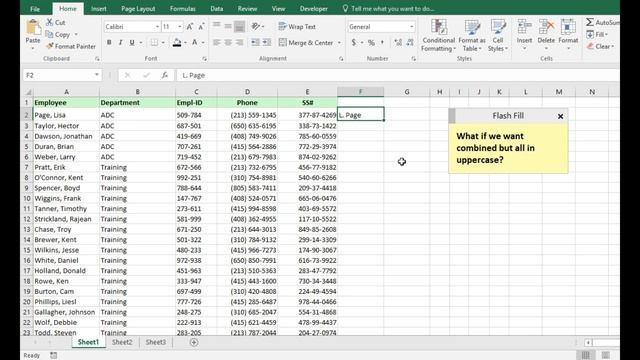This screenshot has width=640, height=360.
Task: Close the Flash Fill note box
Action: [560, 116]
